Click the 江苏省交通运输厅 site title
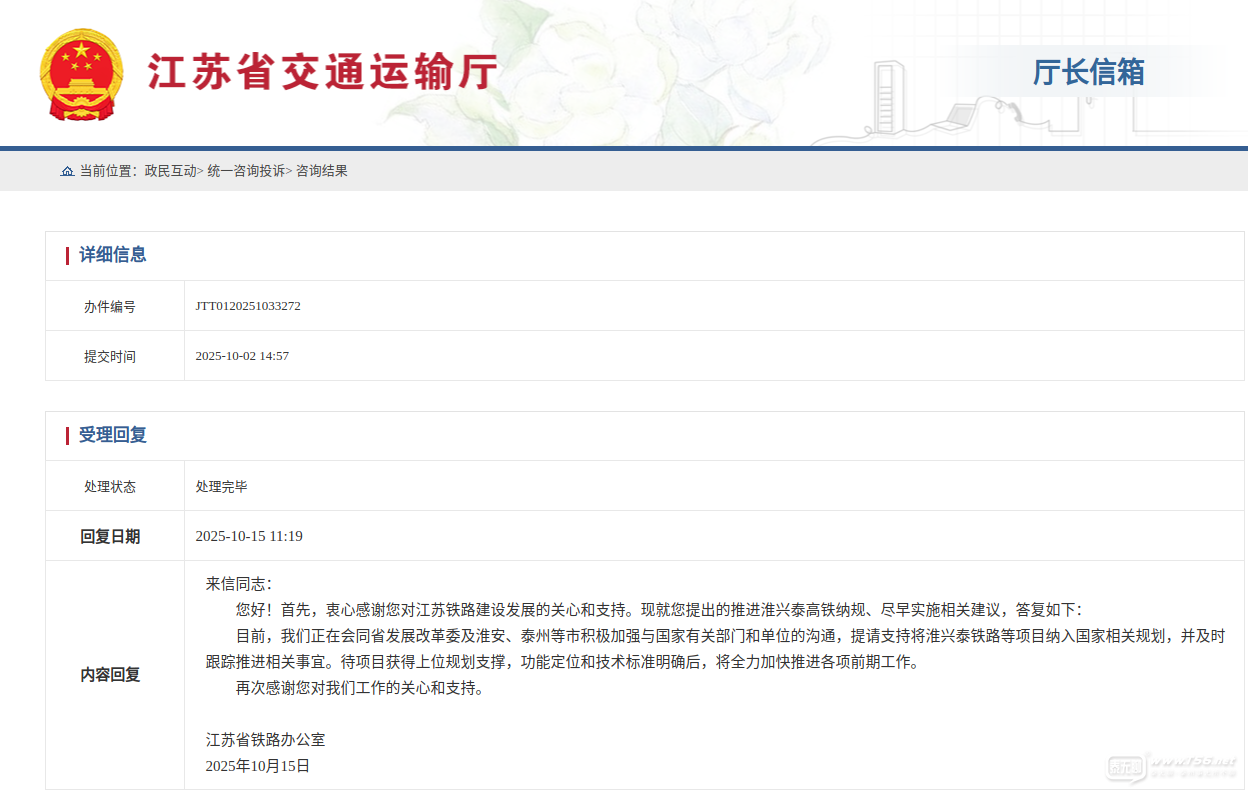Screen dimensions: 1248x795 coord(322,73)
